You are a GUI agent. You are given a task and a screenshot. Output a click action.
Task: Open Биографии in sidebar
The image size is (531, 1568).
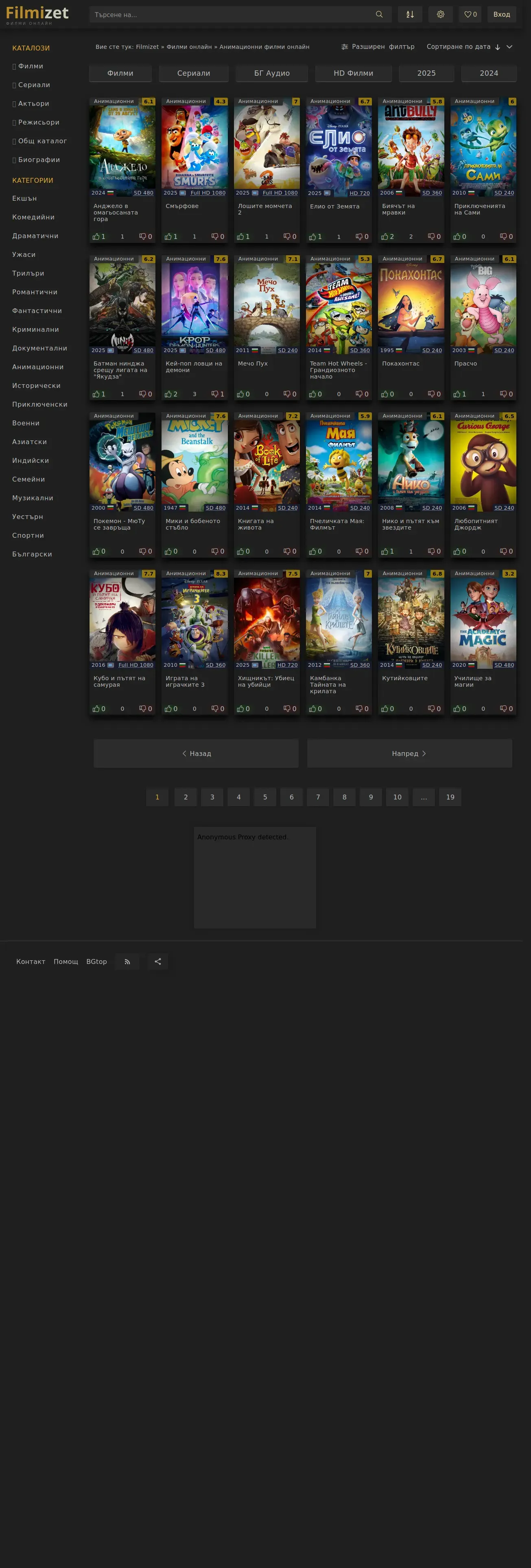click(36, 160)
